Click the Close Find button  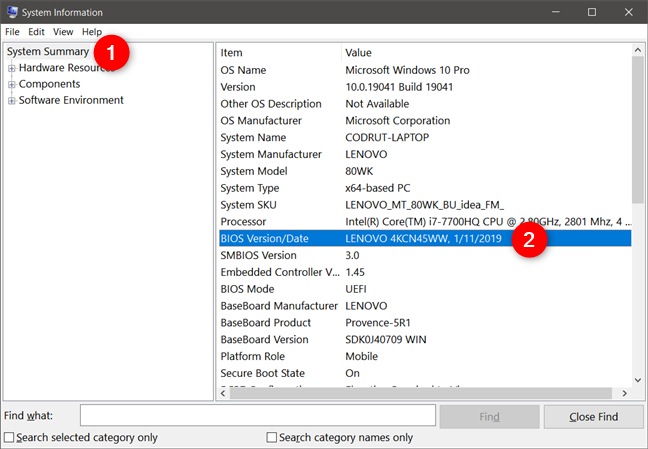[593, 417]
